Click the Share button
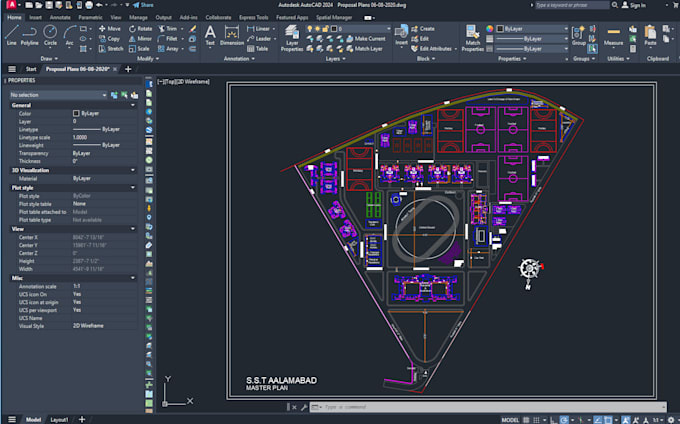 pyautogui.click(x=143, y=5)
